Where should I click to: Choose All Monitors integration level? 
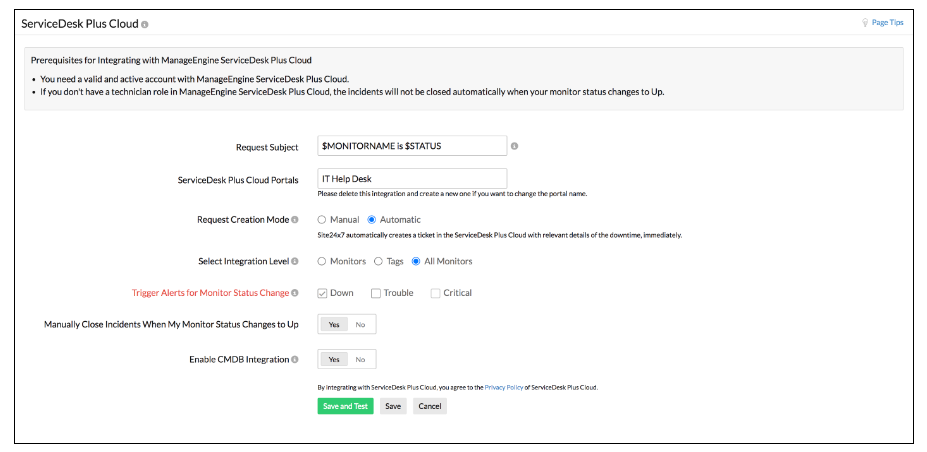click(416, 261)
